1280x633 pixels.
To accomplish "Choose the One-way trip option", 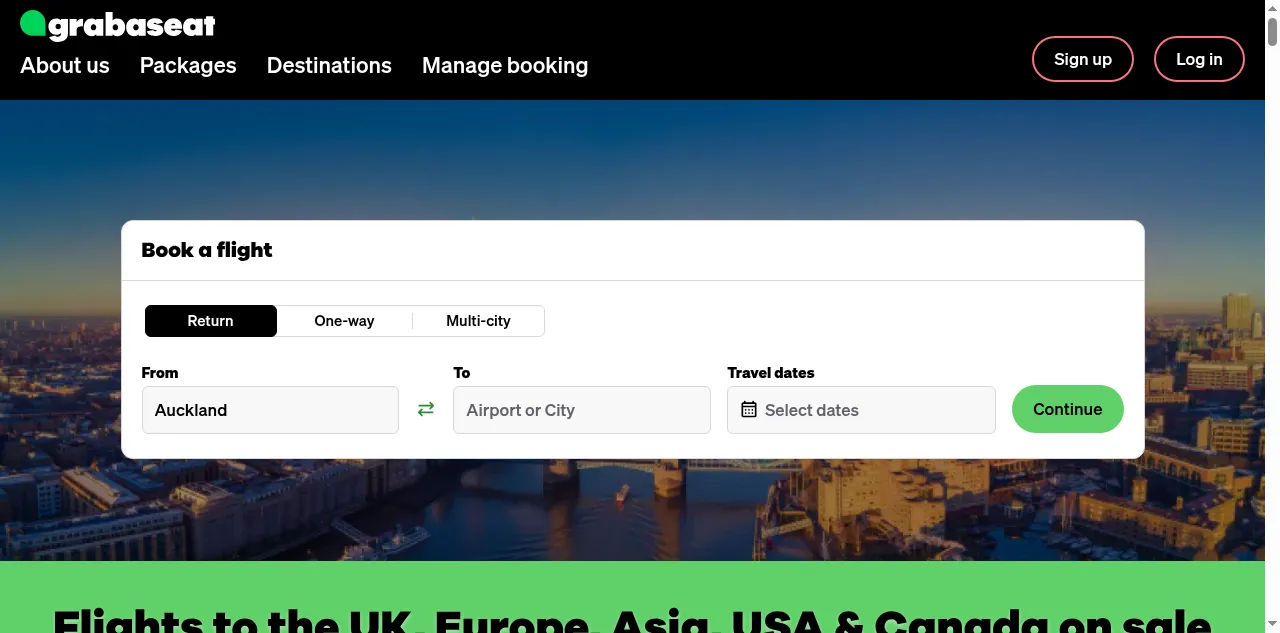I will click(x=344, y=321).
